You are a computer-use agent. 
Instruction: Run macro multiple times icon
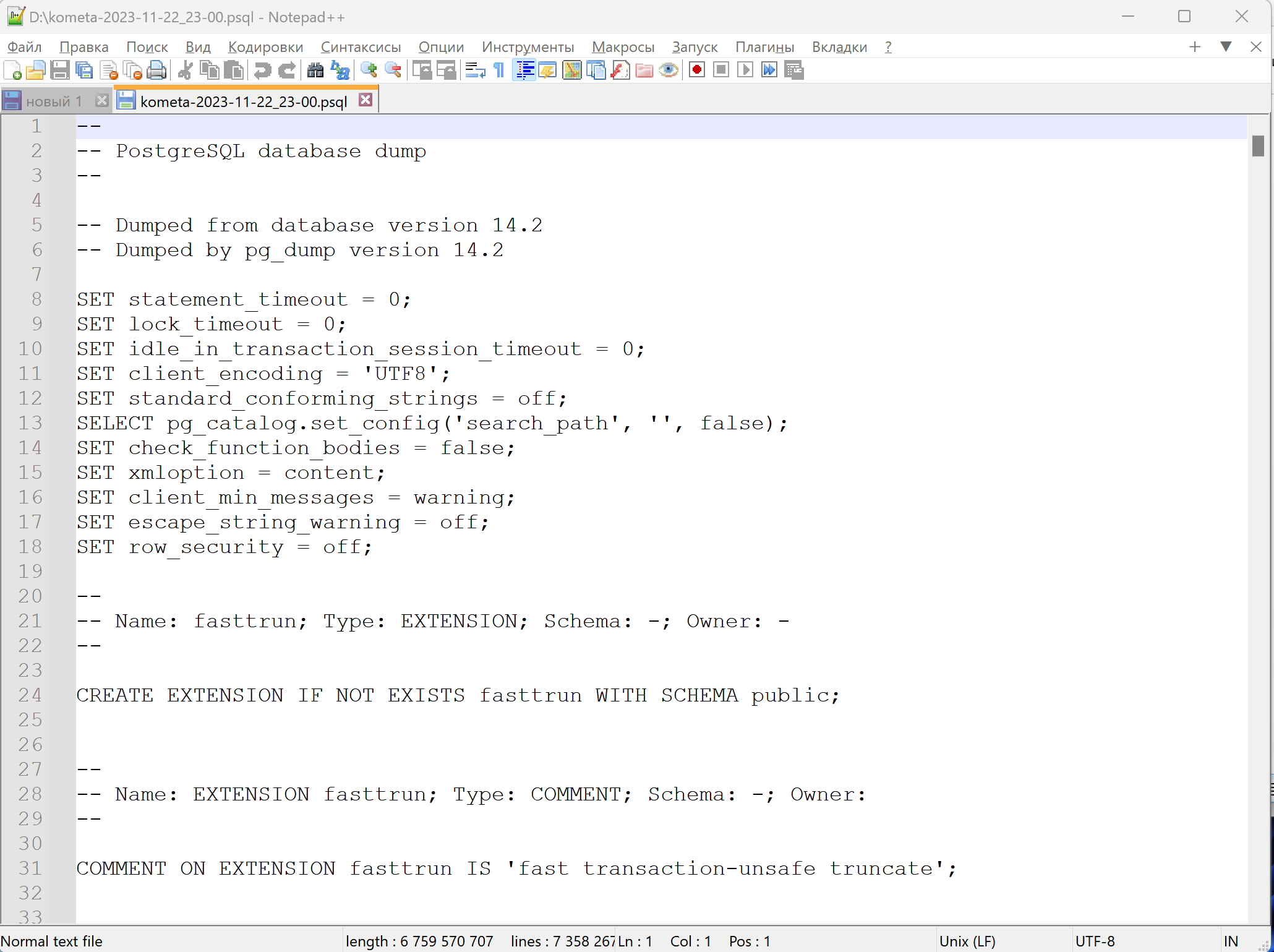[769, 71]
